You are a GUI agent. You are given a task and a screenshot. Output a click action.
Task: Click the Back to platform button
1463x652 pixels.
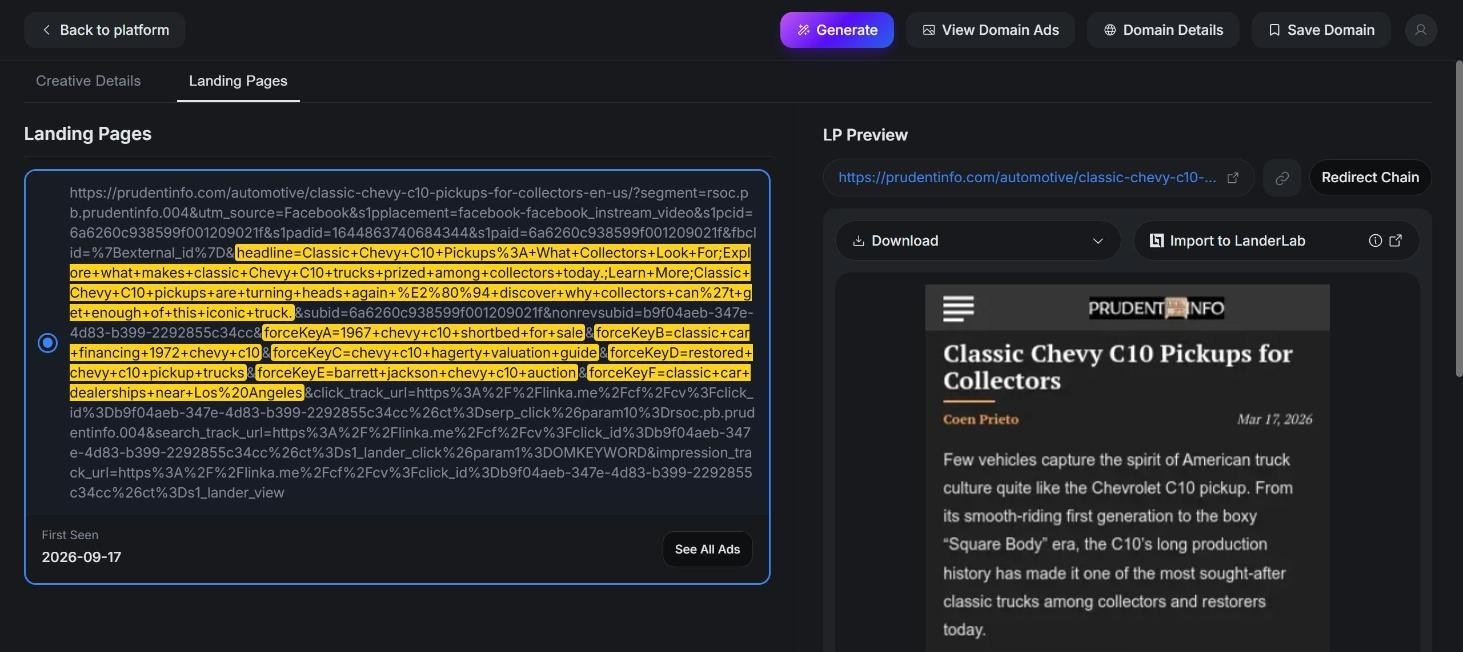[104, 30]
